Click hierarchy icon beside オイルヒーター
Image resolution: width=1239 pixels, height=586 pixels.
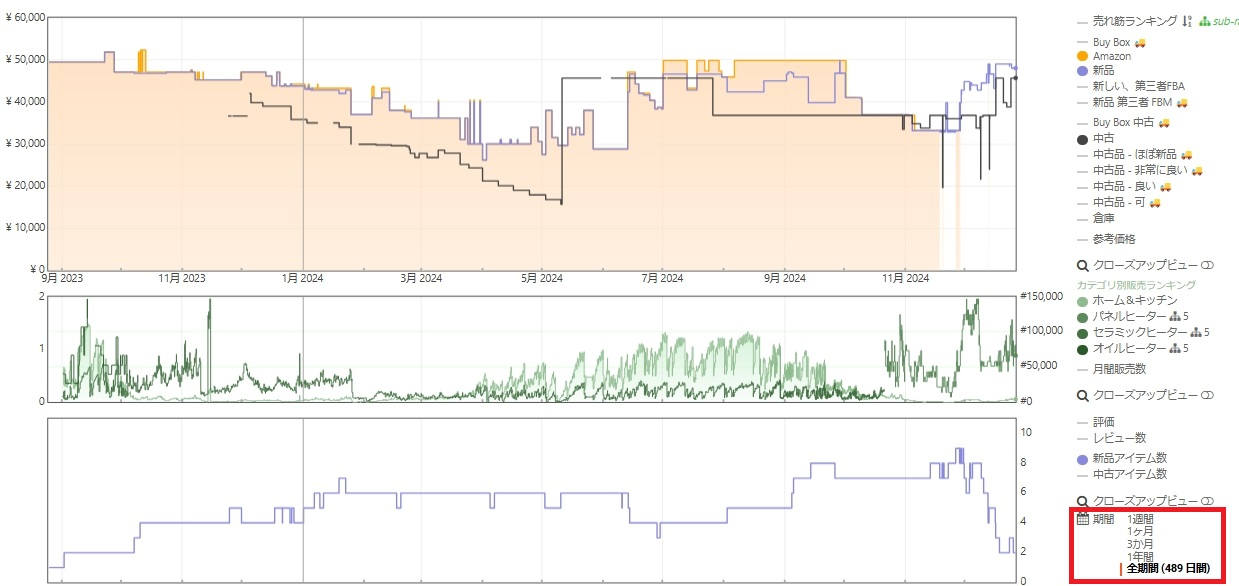click(1174, 349)
